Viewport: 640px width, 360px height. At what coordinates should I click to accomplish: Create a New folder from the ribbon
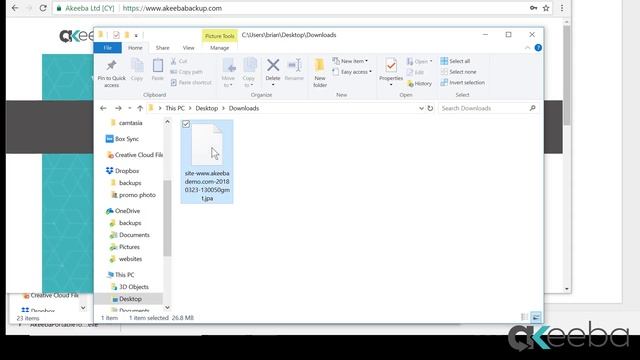tap(320, 73)
